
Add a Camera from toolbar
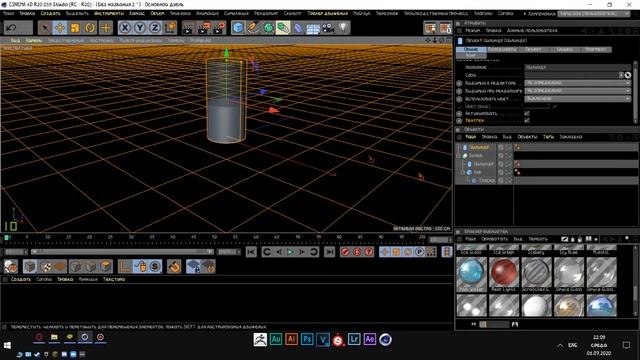click(328, 28)
